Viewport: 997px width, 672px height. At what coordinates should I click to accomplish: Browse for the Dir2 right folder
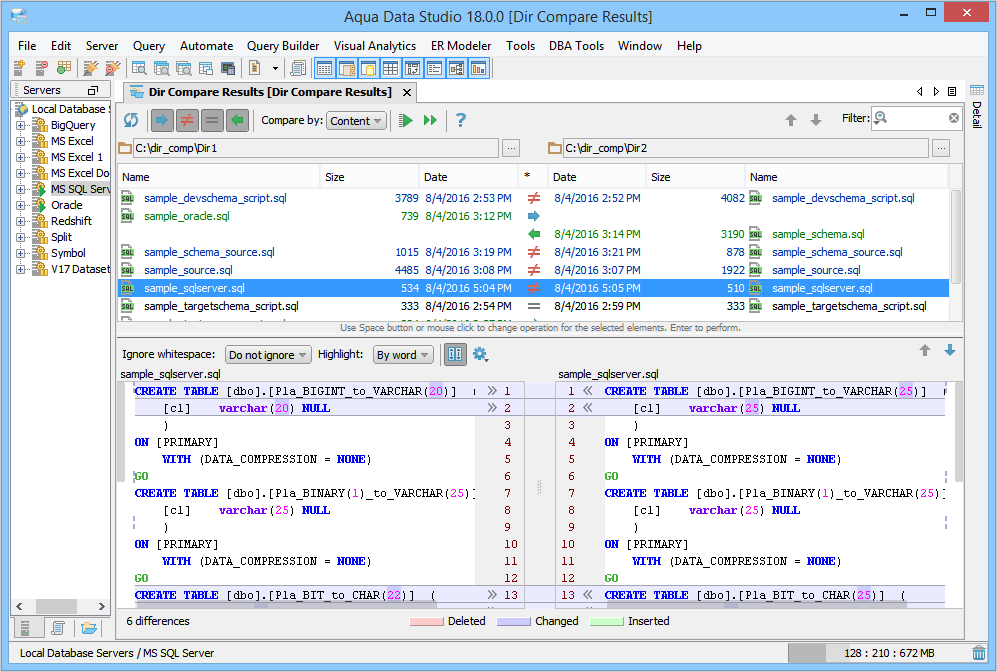pos(941,148)
